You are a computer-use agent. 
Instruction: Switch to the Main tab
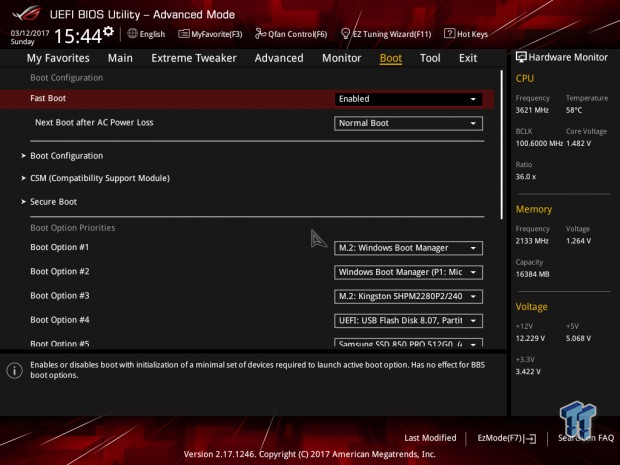click(x=120, y=58)
